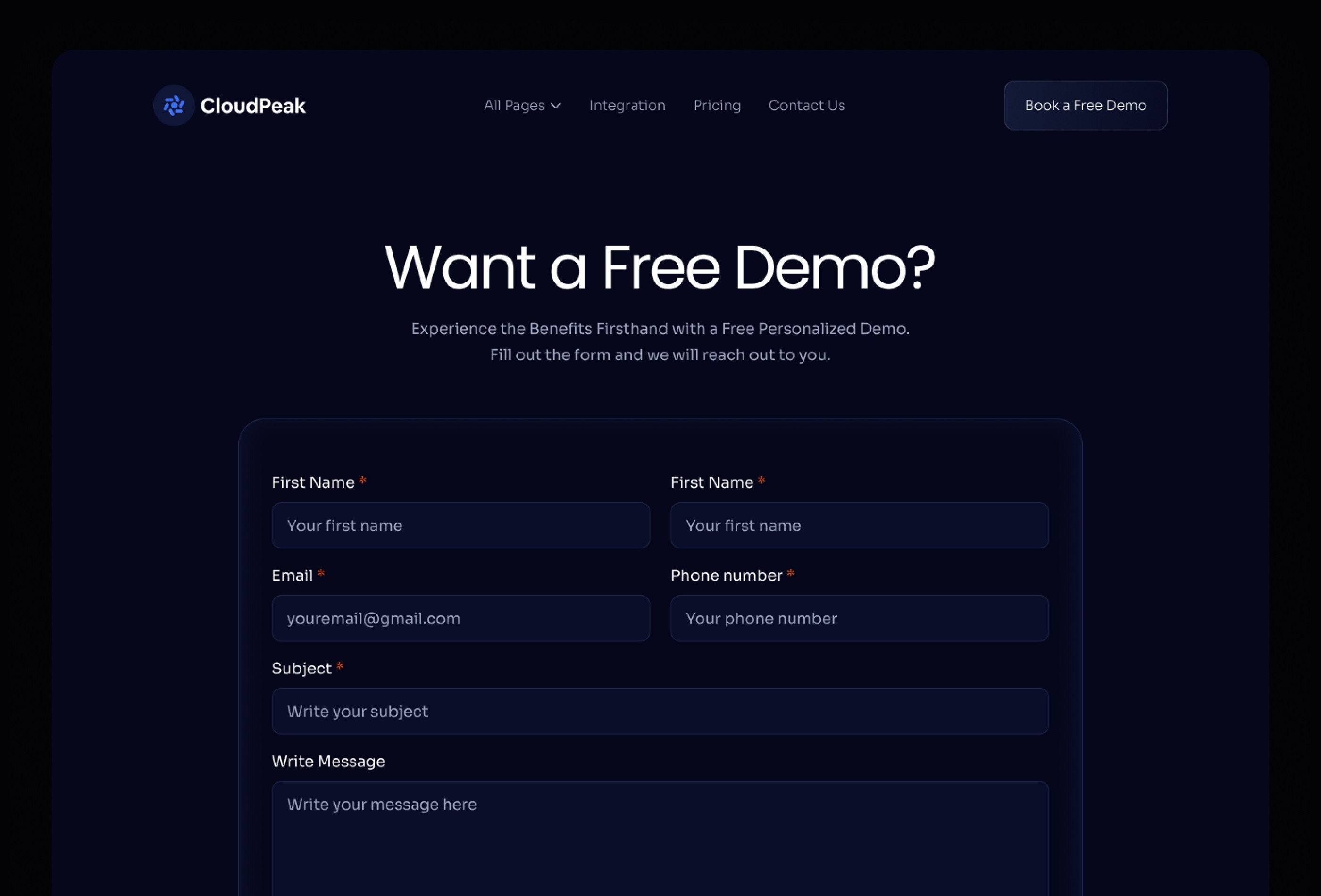
Task: Click the snowflake/star brand icon
Action: coord(174,105)
